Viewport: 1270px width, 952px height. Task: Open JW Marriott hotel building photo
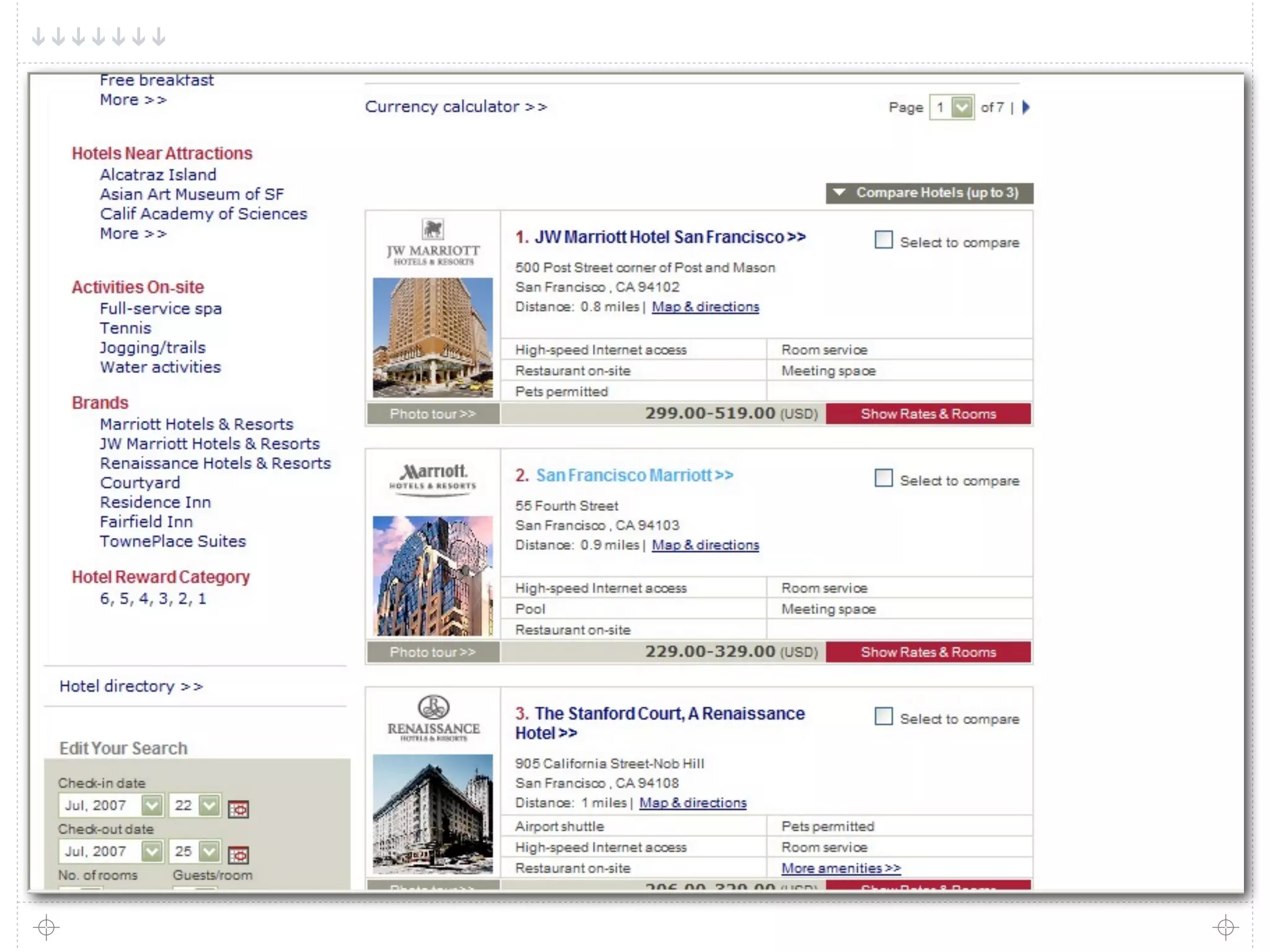433,337
